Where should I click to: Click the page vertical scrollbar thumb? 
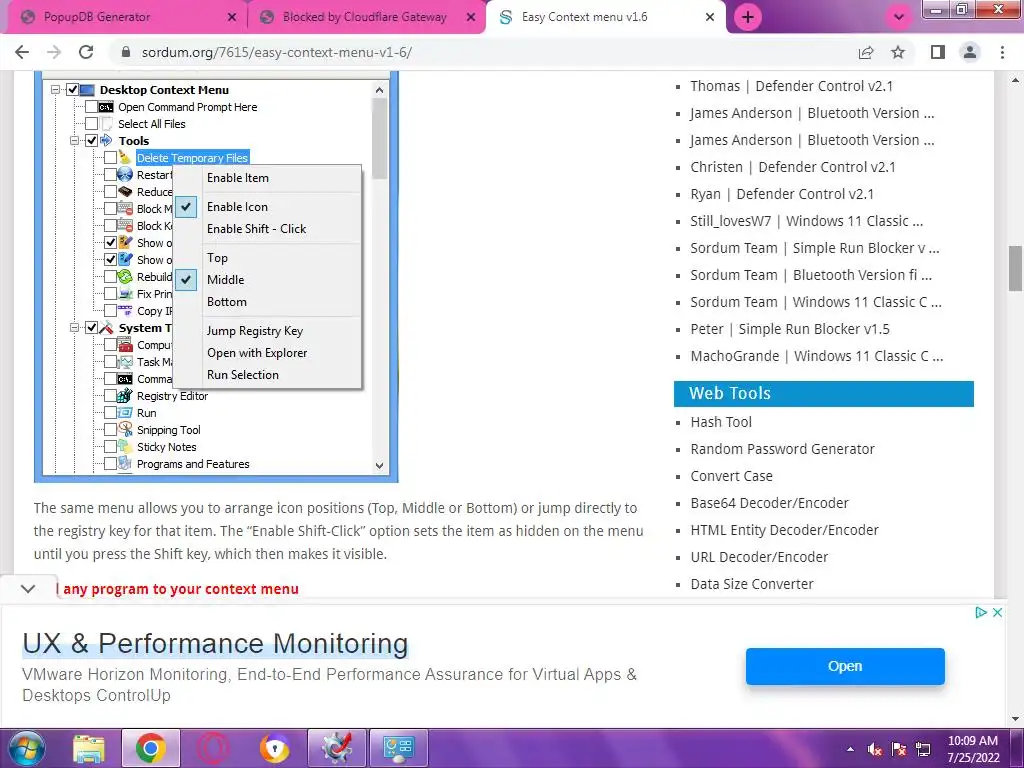pos(1016,268)
